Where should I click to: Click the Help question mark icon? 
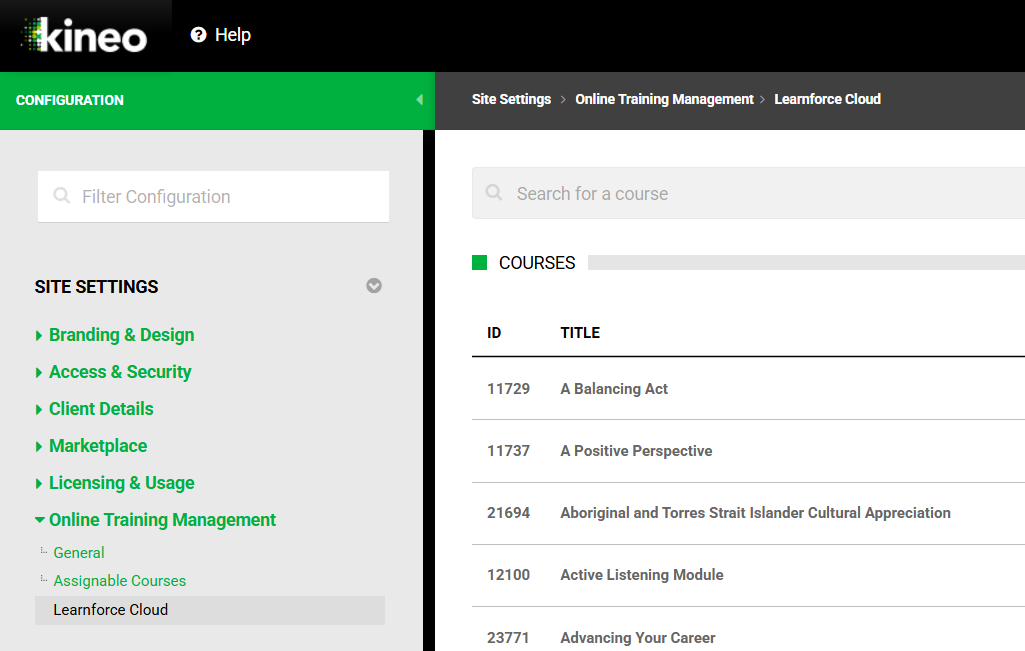(198, 35)
